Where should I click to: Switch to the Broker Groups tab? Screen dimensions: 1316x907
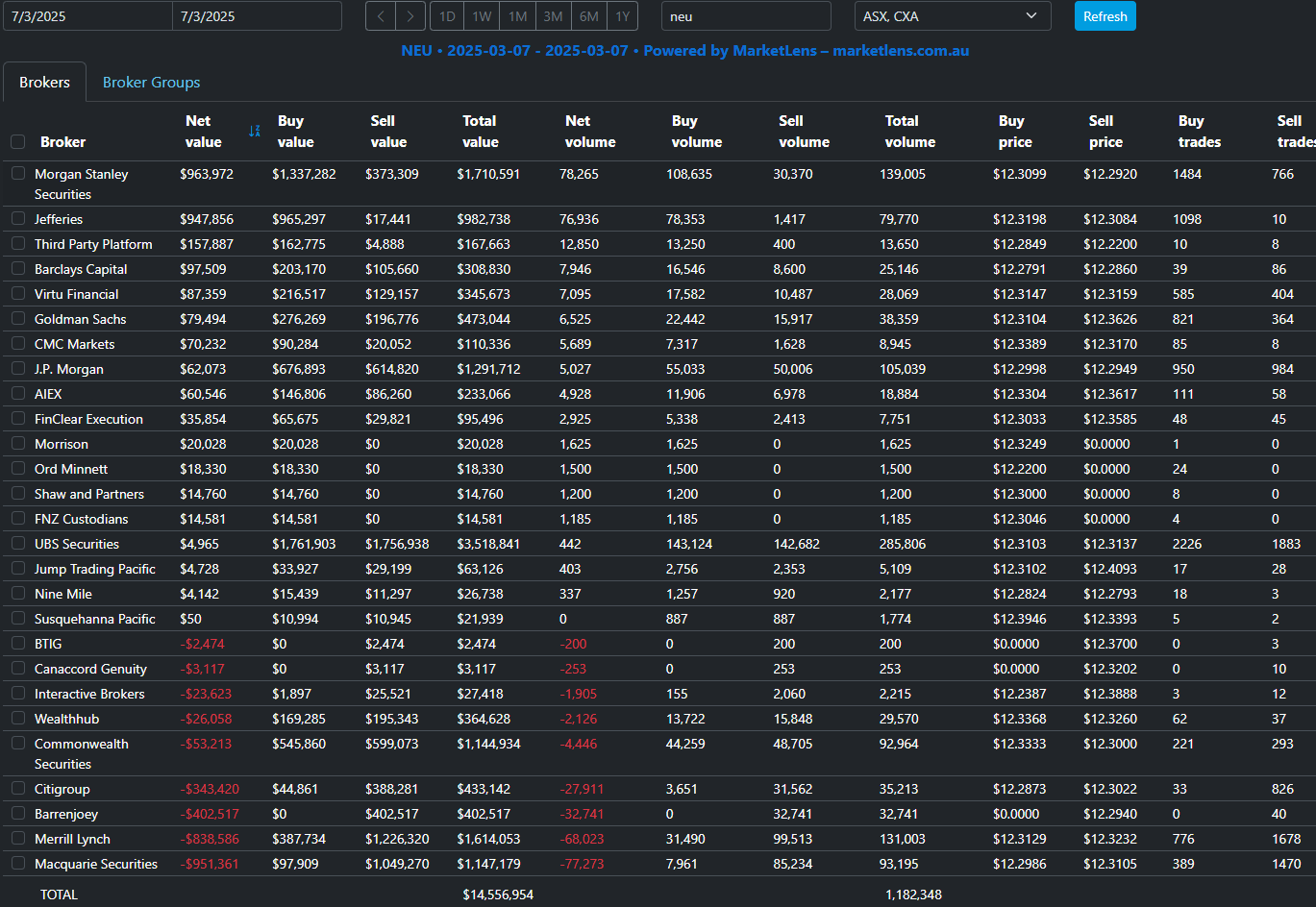tap(151, 83)
